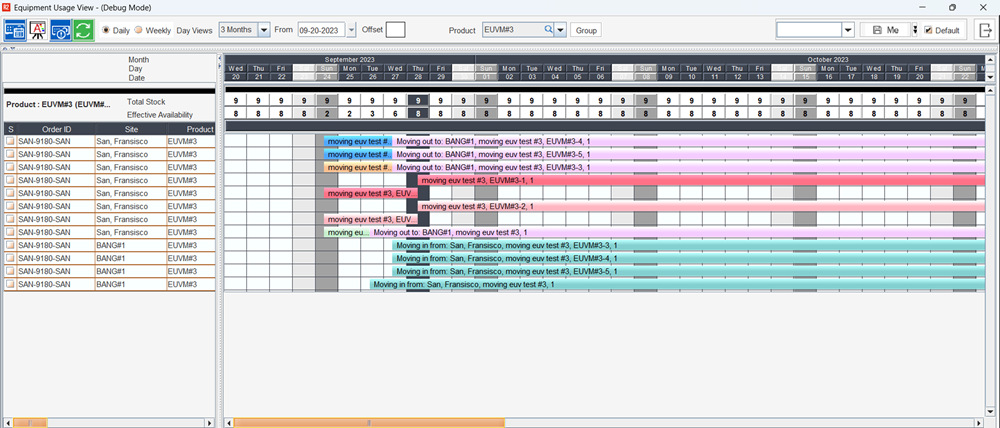The image size is (1000, 428).
Task: Click the exit door icon
Action: [x=983, y=30]
